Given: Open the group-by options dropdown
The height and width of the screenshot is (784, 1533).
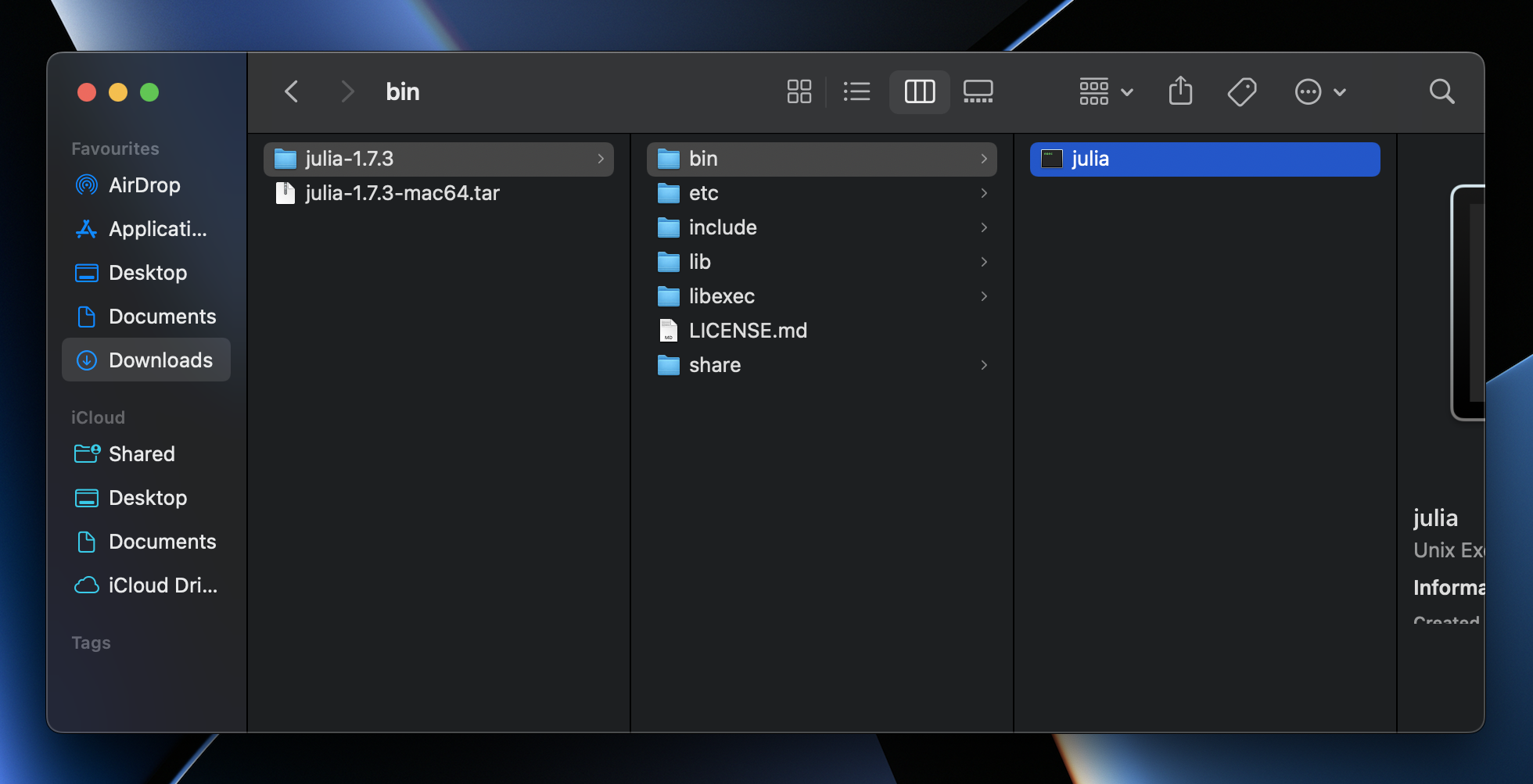Looking at the screenshot, I should point(1106,91).
